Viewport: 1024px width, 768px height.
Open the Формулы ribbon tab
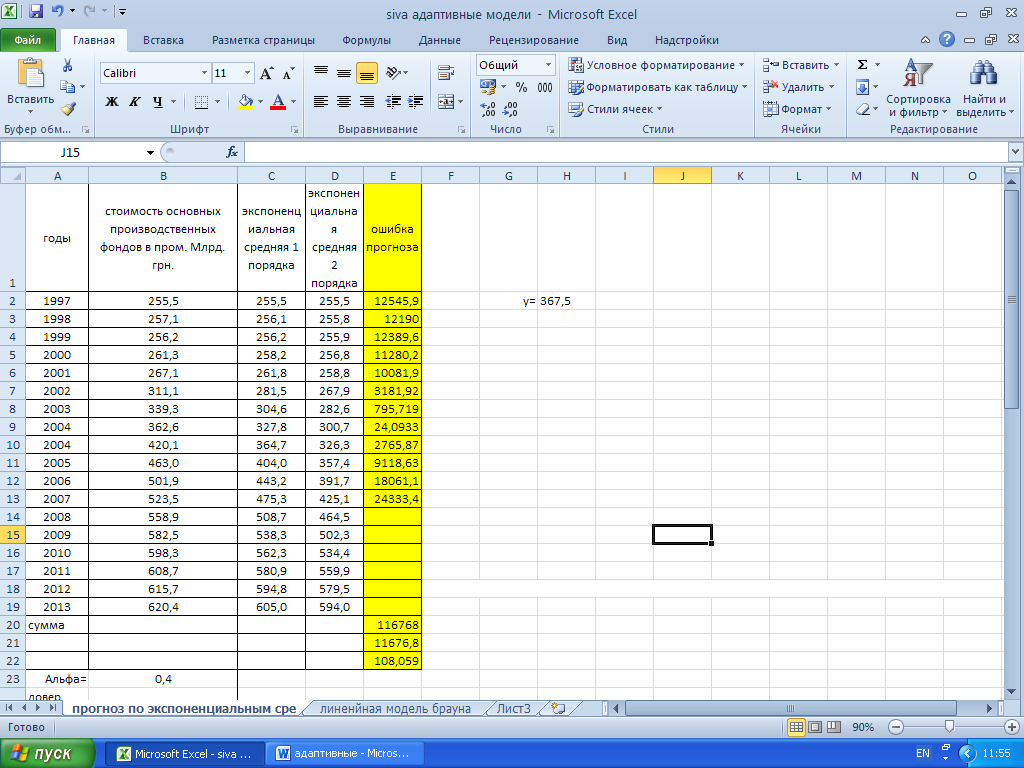pos(366,40)
